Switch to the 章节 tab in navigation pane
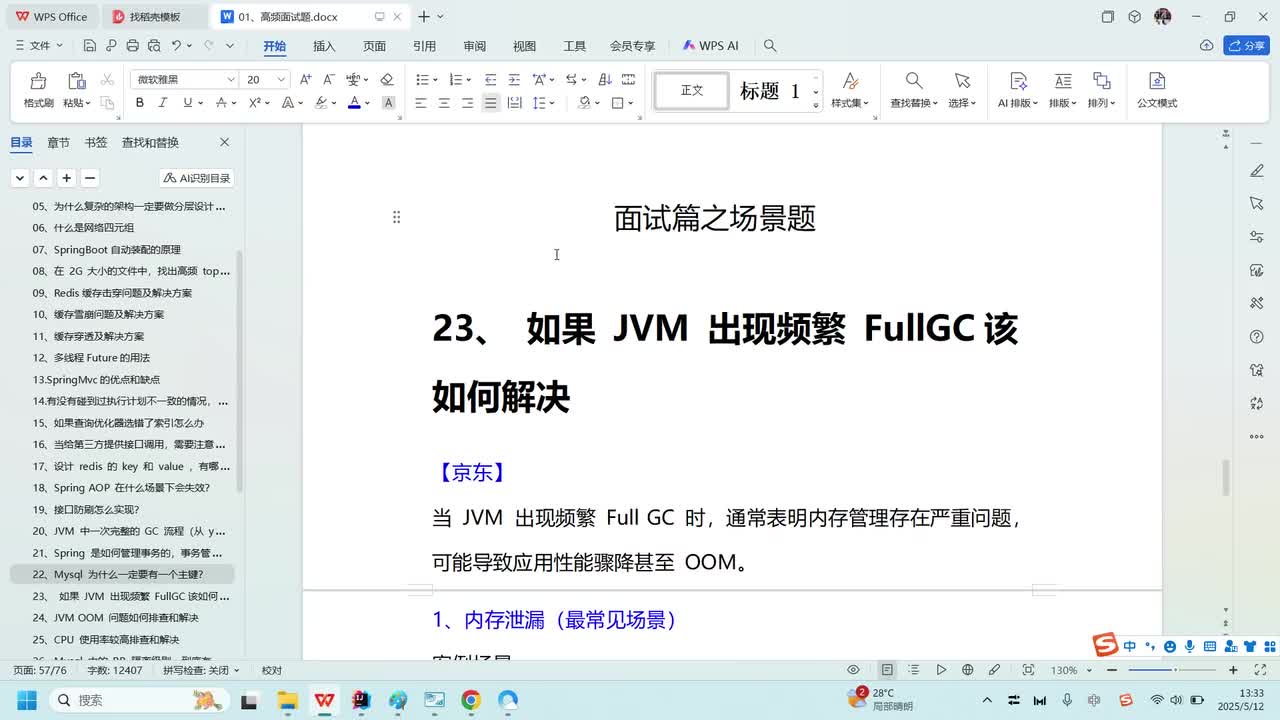 (x=58, y=143)
